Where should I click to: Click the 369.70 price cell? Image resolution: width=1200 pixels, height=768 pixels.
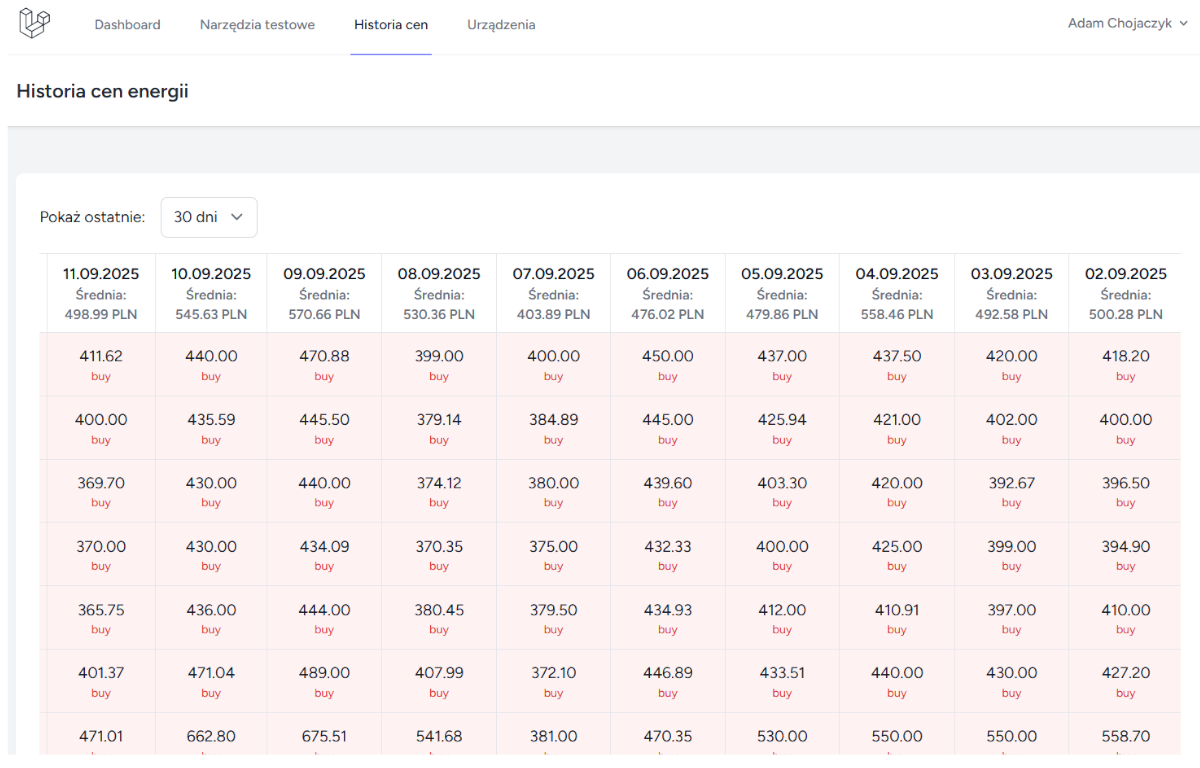click(x=101, y=491)
